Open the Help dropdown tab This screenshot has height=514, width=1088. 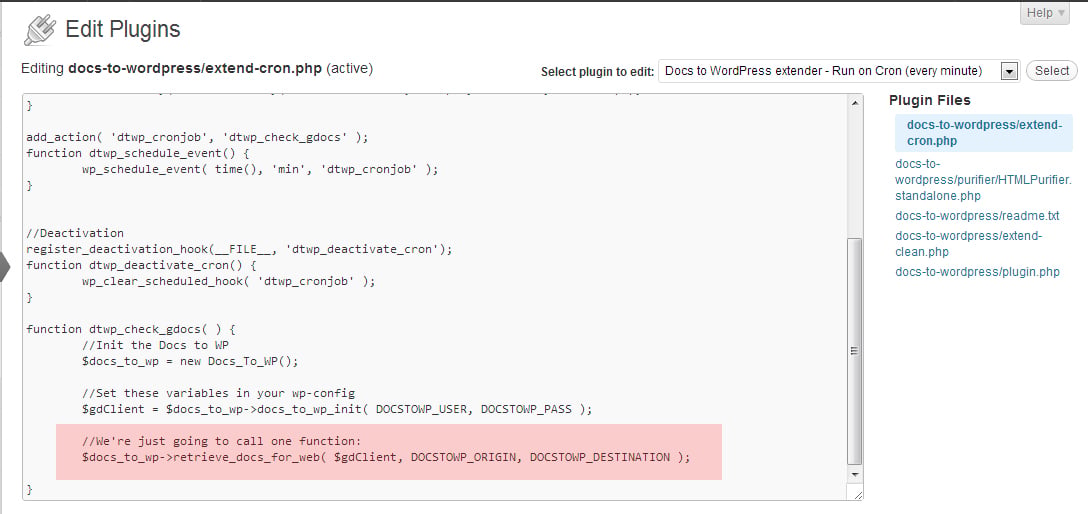click(1044, 12)
